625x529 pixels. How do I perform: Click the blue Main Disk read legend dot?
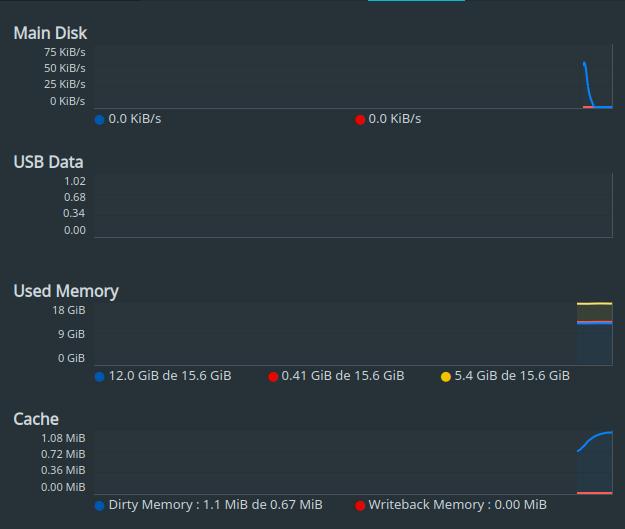coord(100,120)
